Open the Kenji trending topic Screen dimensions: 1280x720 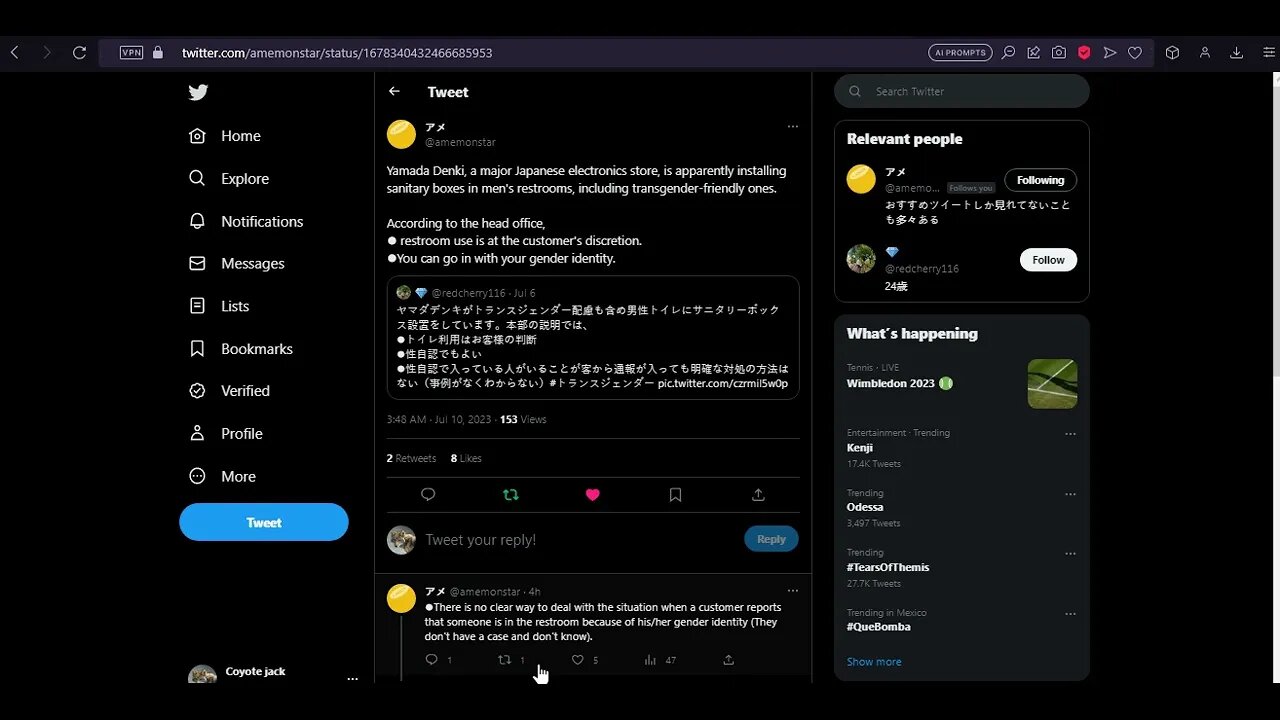coord(860,448)
